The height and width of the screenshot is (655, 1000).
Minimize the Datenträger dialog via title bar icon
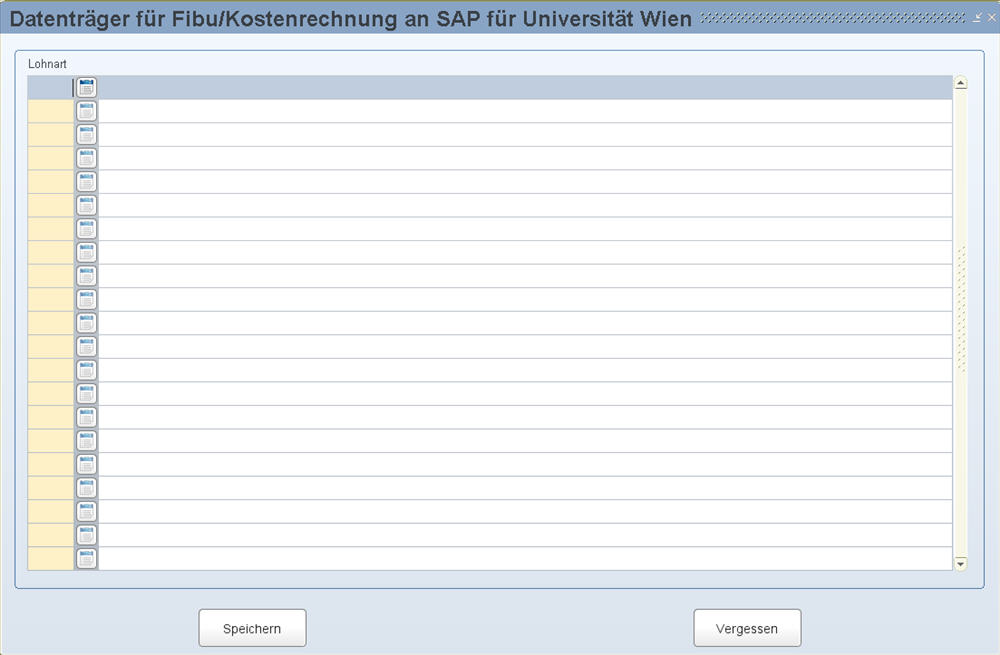[x=977, y=18]
